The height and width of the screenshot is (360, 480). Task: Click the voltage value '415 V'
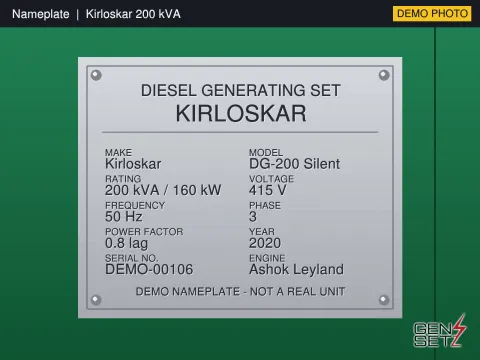coord(268,190)
